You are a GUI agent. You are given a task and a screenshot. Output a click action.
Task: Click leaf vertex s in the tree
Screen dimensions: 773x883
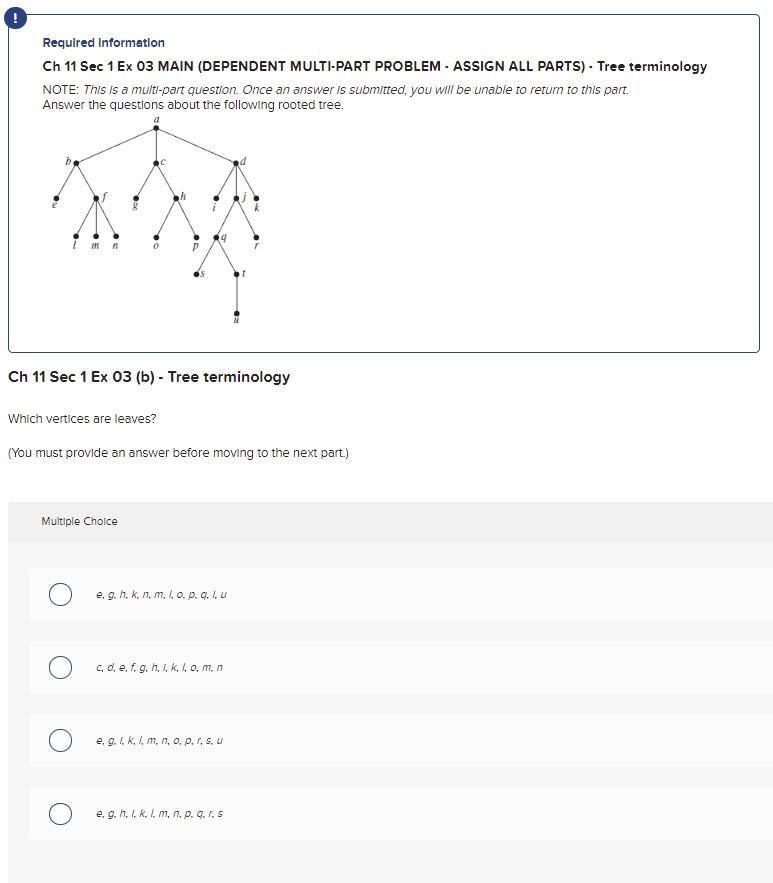tap(197, 272)
